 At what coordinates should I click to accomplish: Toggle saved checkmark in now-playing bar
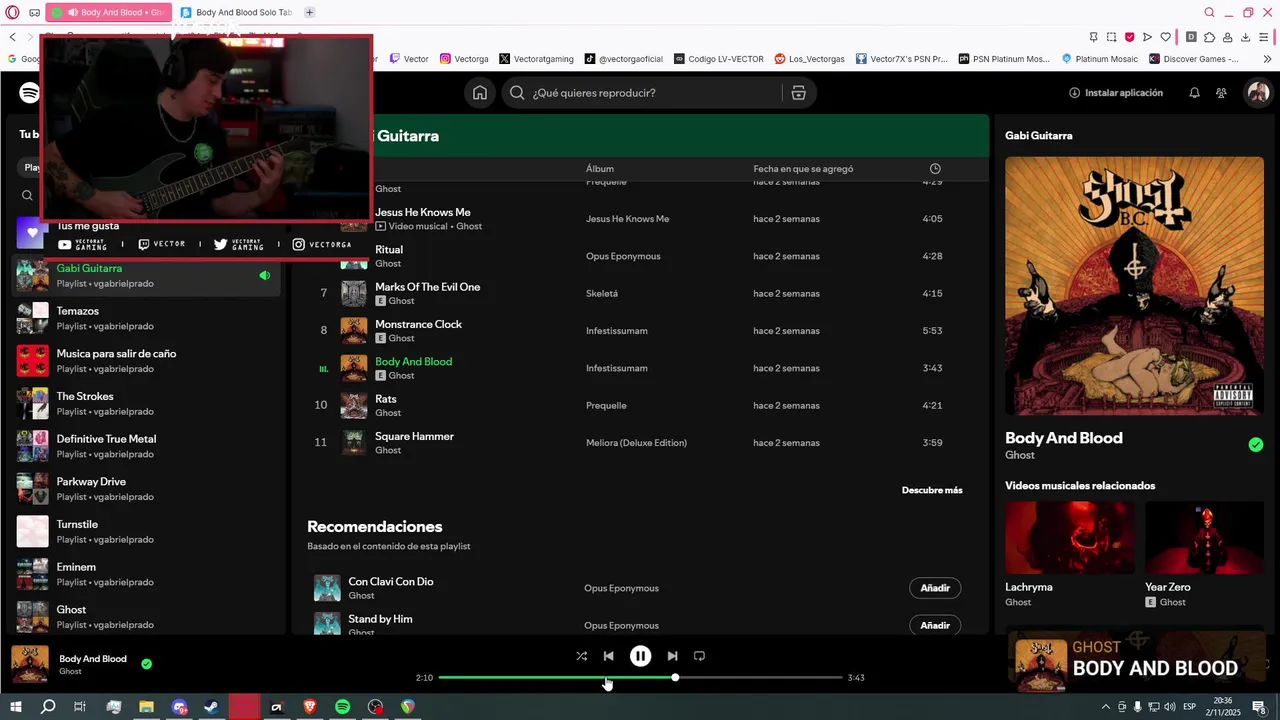click(147, 663)
